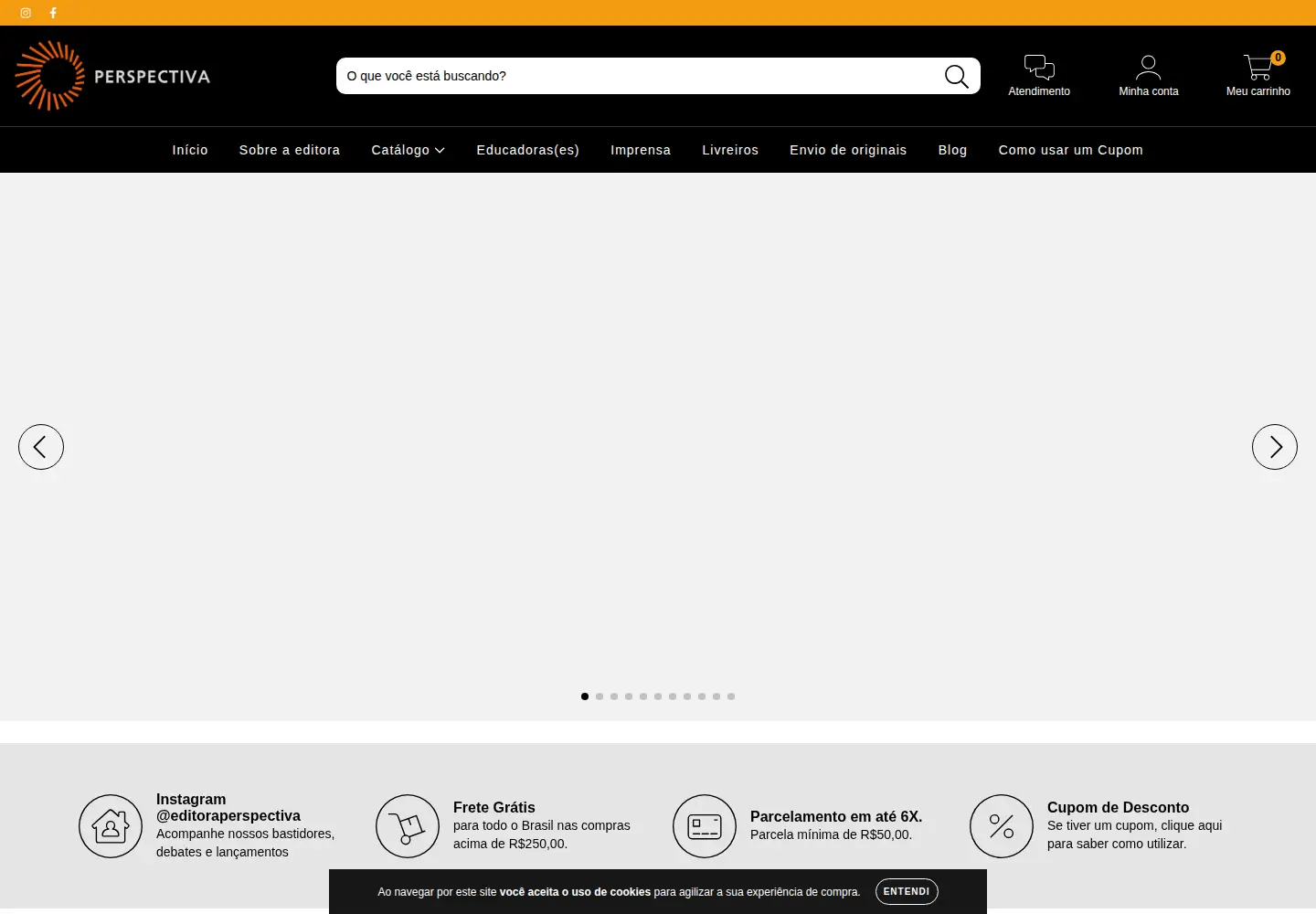Click 'você aceita o uso de cookies' text
1316x914 pixels.
click(575, 892)
